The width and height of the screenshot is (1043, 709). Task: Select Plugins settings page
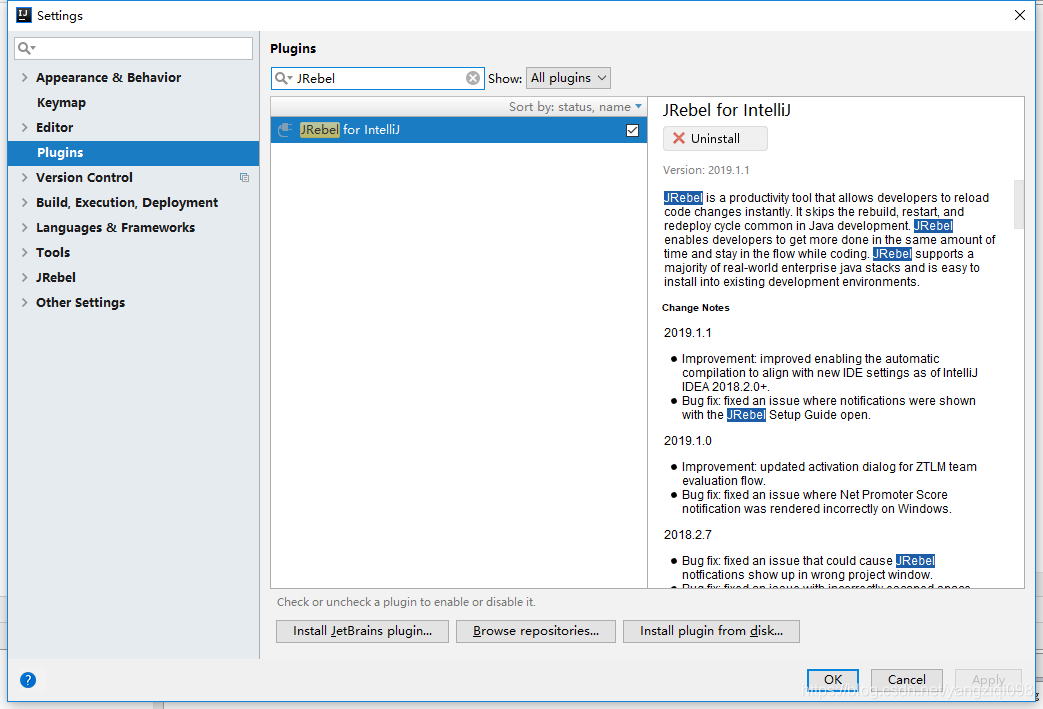pyautogui.click(x=133, y=153)
